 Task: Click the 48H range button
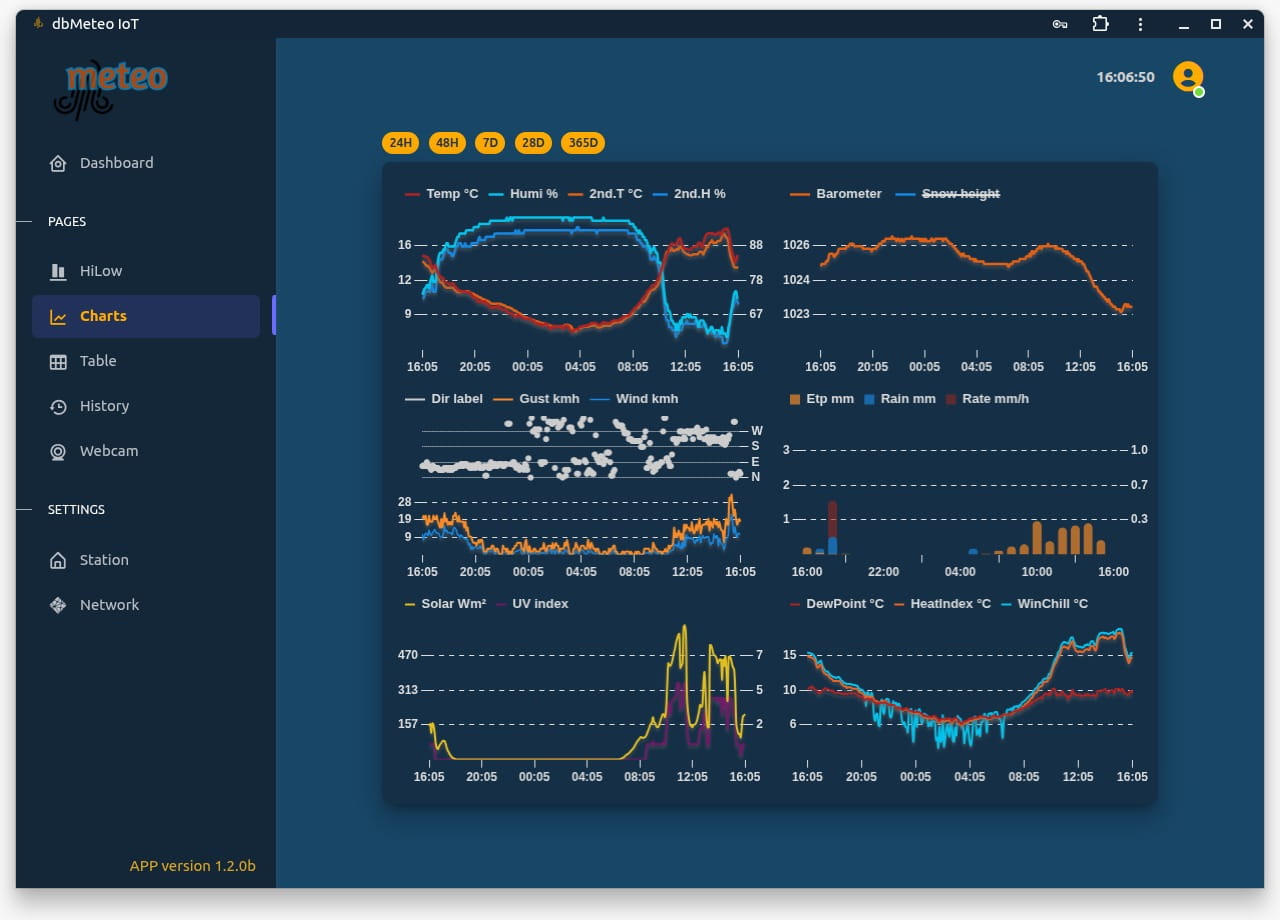(447, 142)
